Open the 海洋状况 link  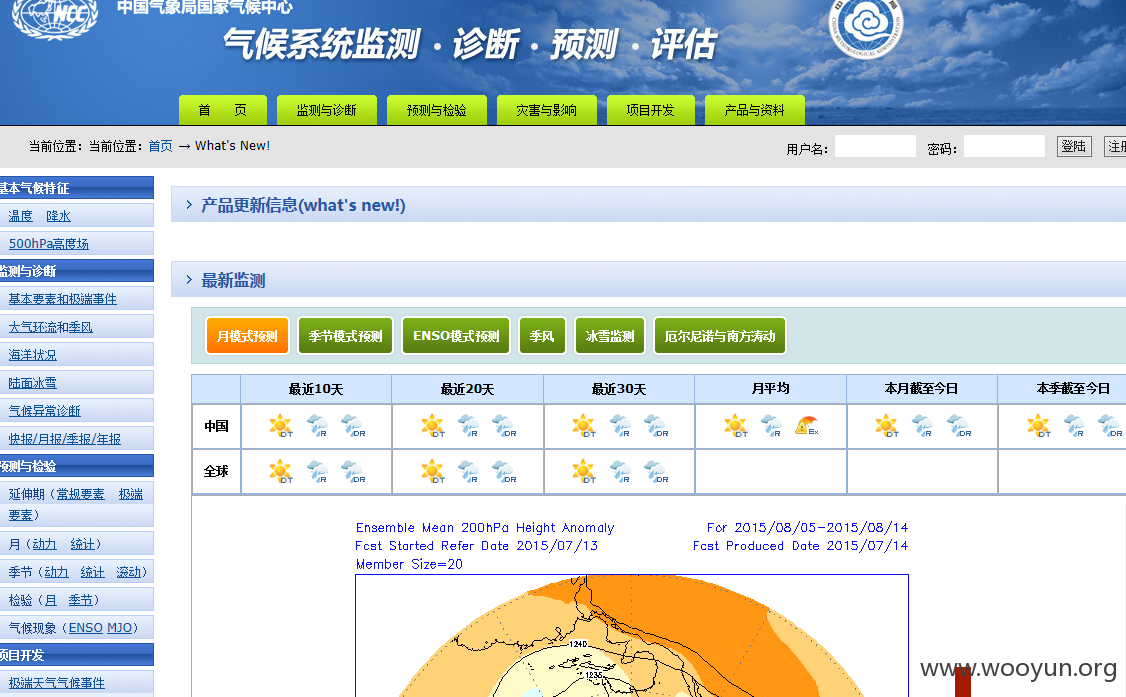coord(32,355)
